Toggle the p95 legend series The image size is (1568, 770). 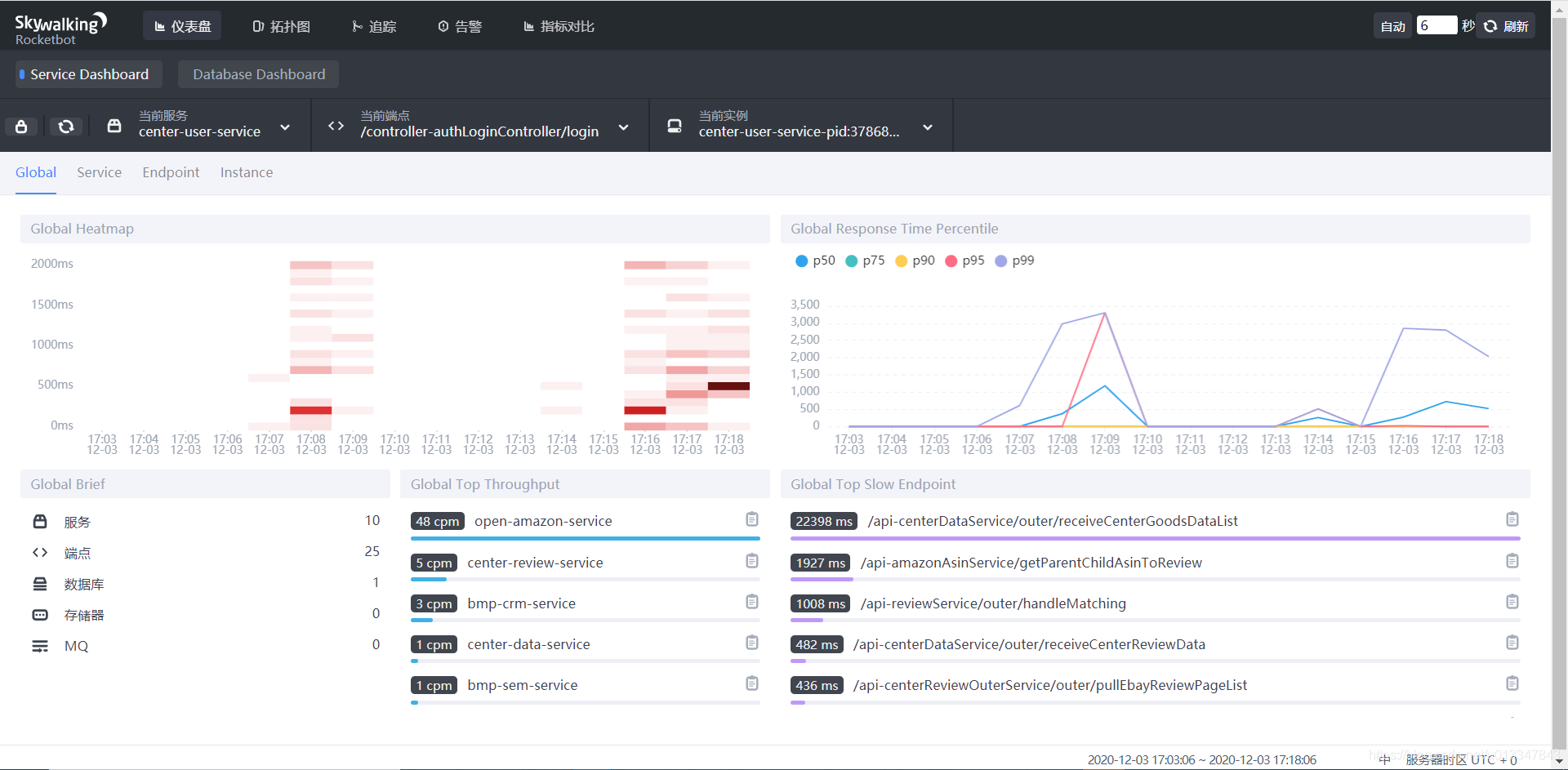click(964, 260)
